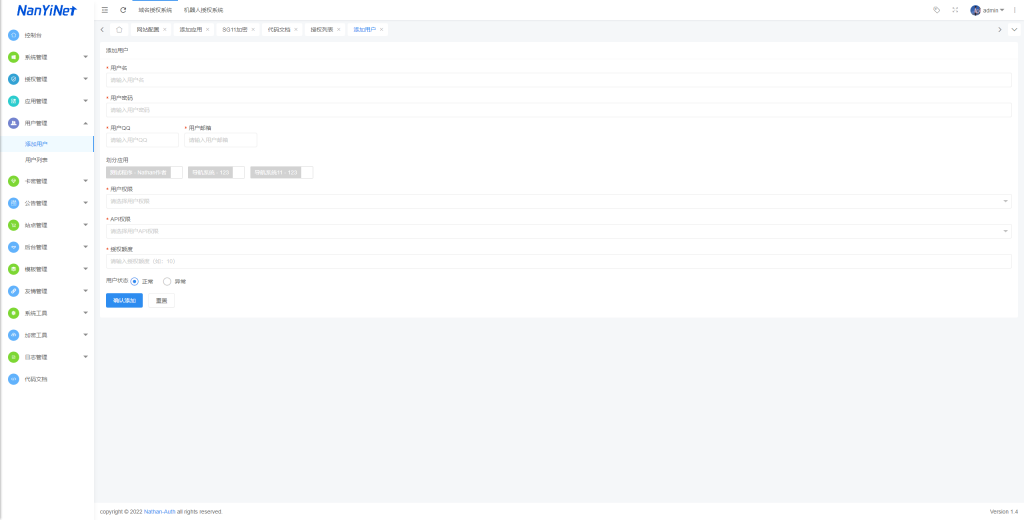Click the tag icon in header
Viewport: 1024px width, 520px height.
point(936,10)
